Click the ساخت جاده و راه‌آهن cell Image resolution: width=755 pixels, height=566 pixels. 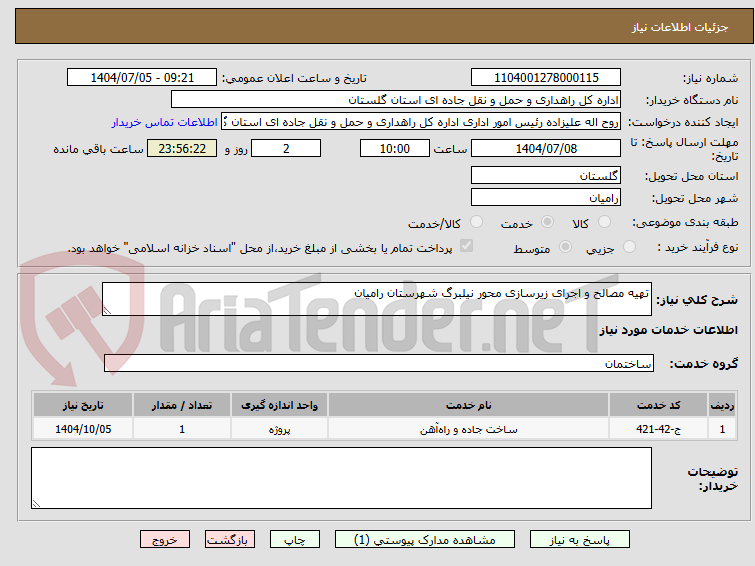[x=469, y=429]
